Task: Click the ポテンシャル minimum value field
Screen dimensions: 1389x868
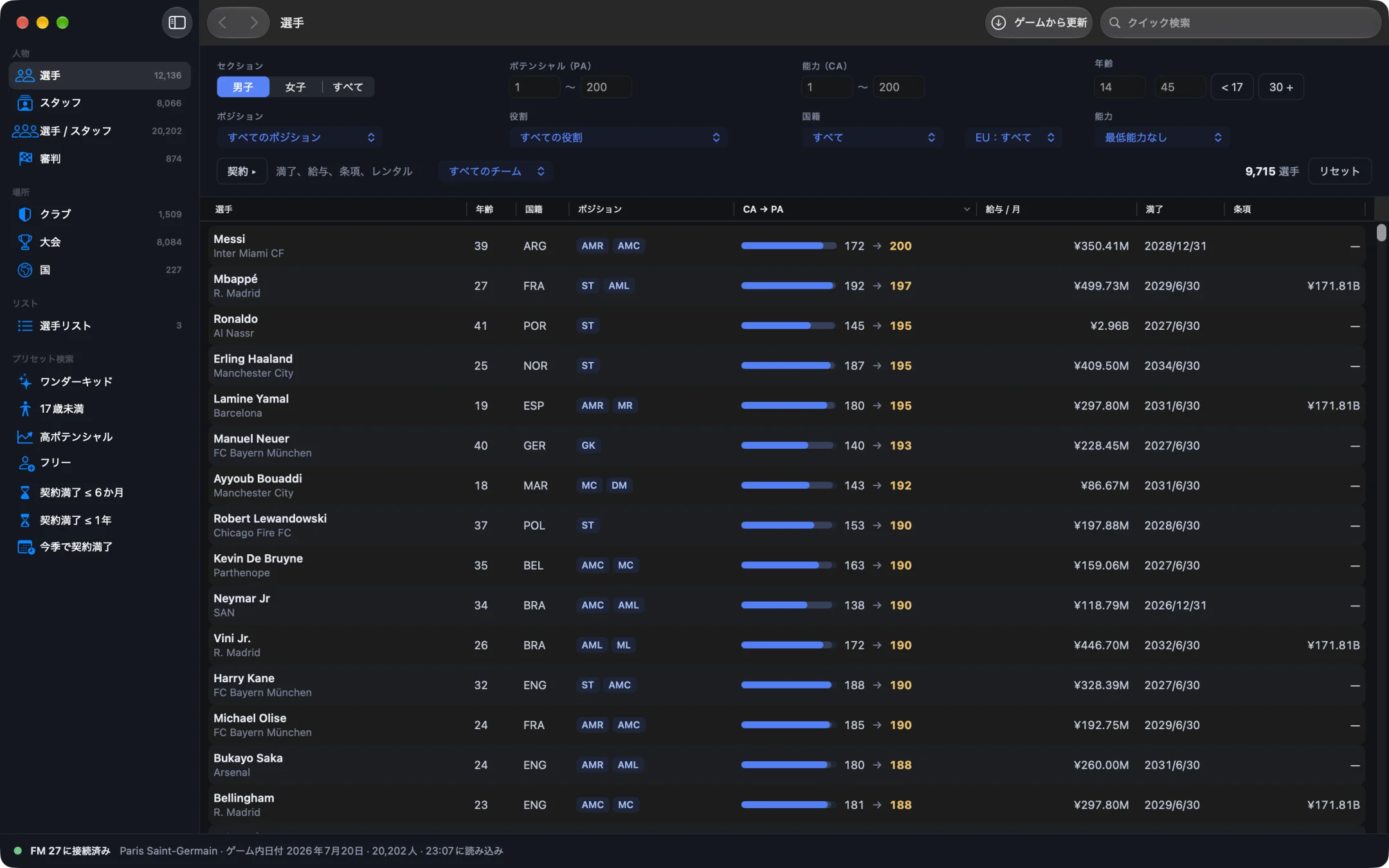Action: click(x=534, y=87)
